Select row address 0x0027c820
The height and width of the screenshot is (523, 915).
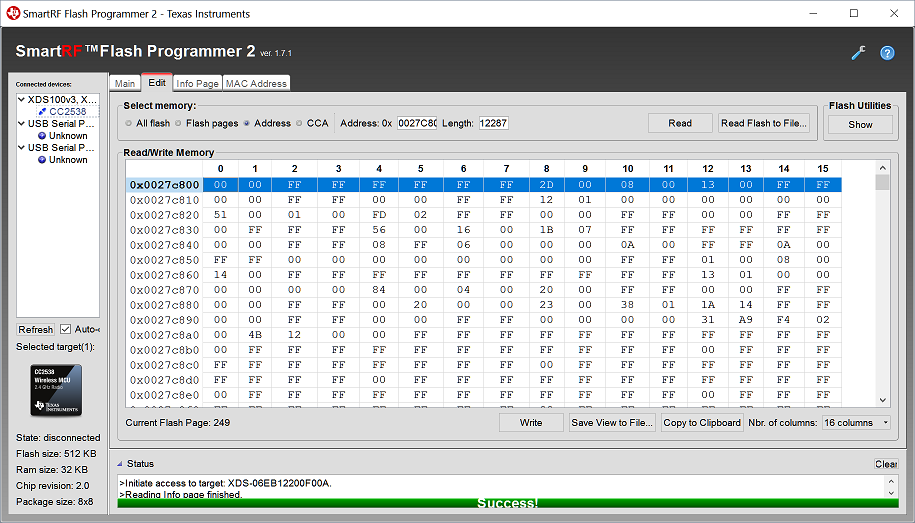point(165,215)
